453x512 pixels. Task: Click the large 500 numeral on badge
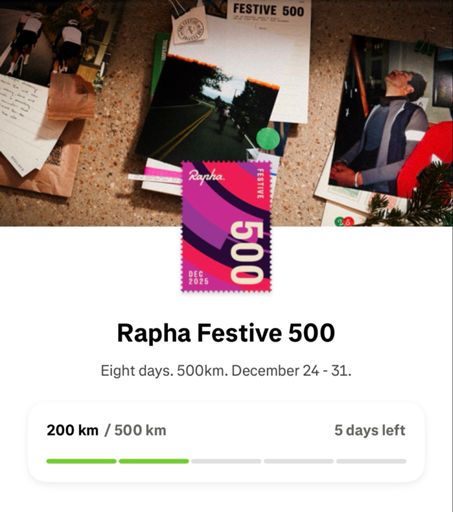246,252
